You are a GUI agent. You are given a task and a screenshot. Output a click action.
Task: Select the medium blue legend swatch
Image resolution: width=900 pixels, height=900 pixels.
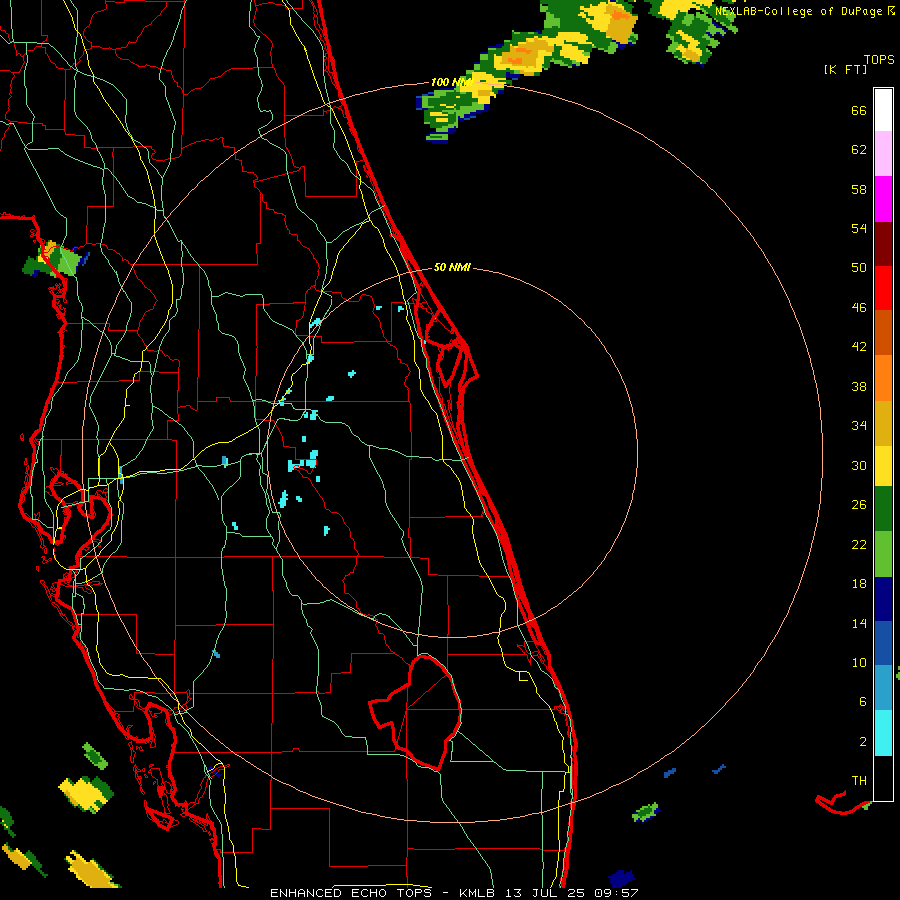pos(883,643)
